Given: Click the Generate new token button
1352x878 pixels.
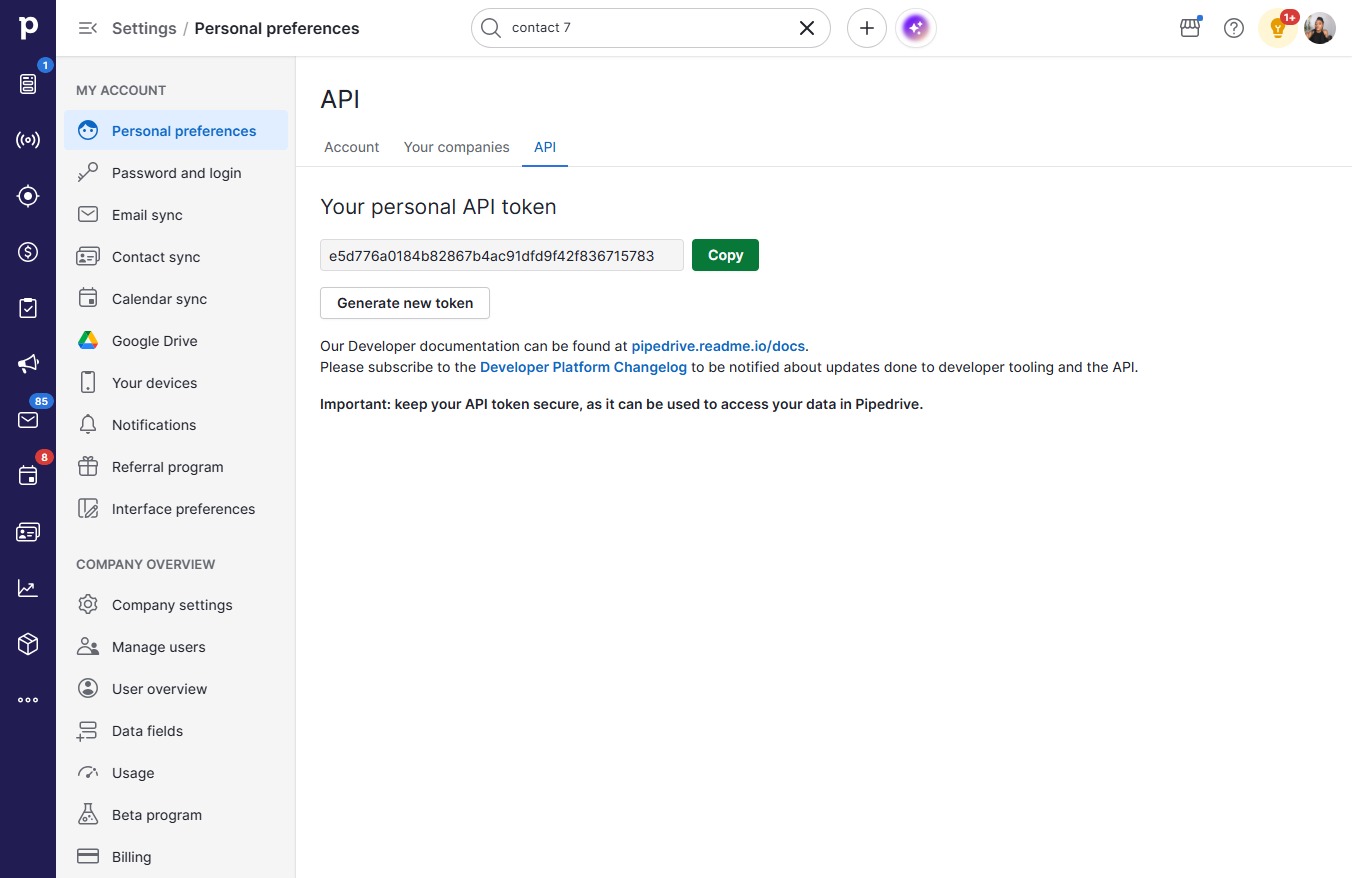Looking at the screenshot, I should tap(405, 303).
